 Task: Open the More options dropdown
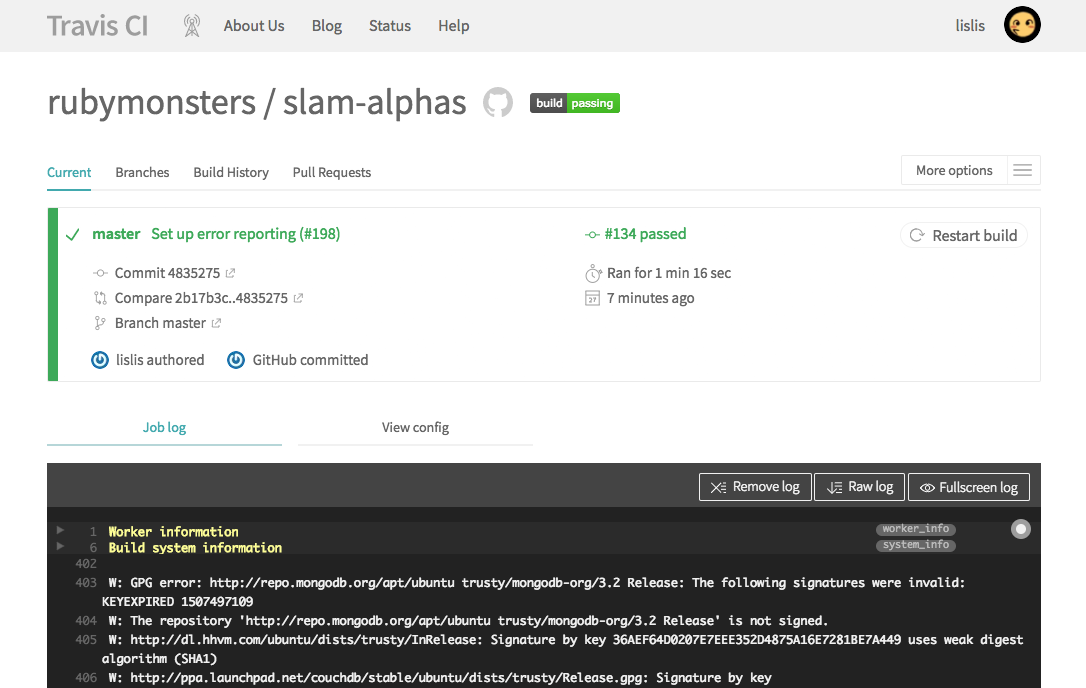point(954,170)
